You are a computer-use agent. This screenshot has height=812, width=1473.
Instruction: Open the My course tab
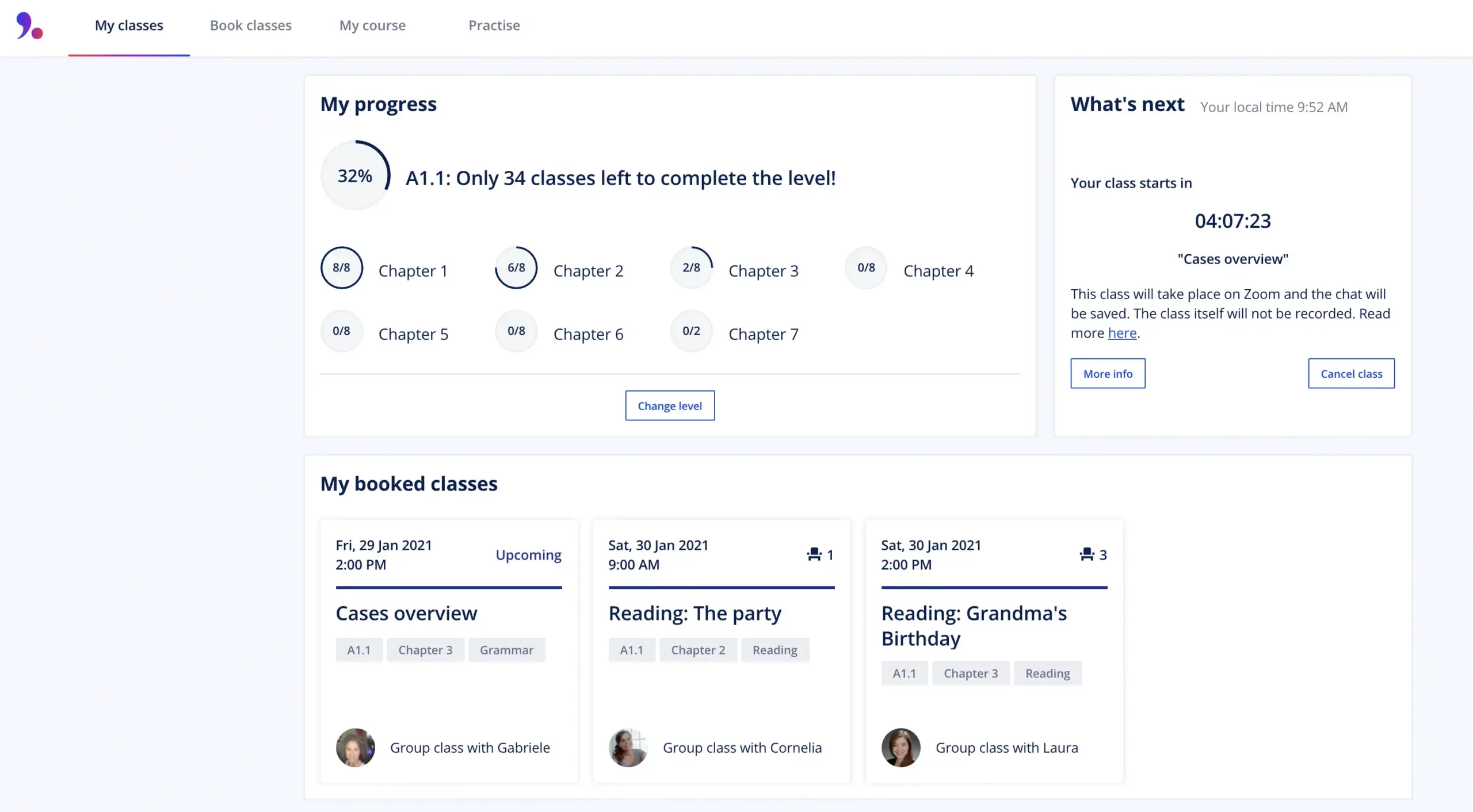tap(372, 25)
